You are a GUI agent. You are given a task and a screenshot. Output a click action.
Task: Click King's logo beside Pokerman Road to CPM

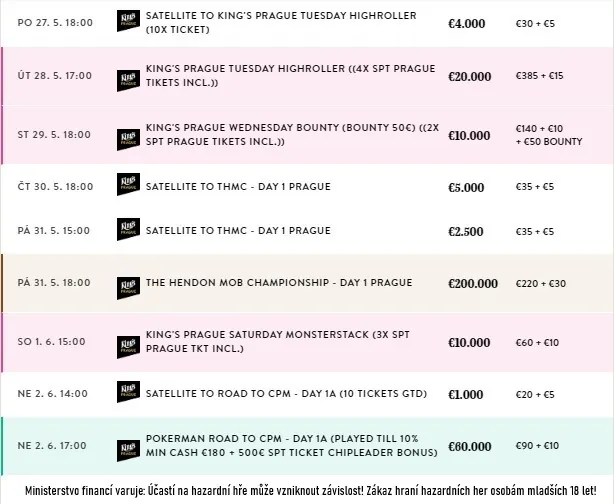point(128,446)
